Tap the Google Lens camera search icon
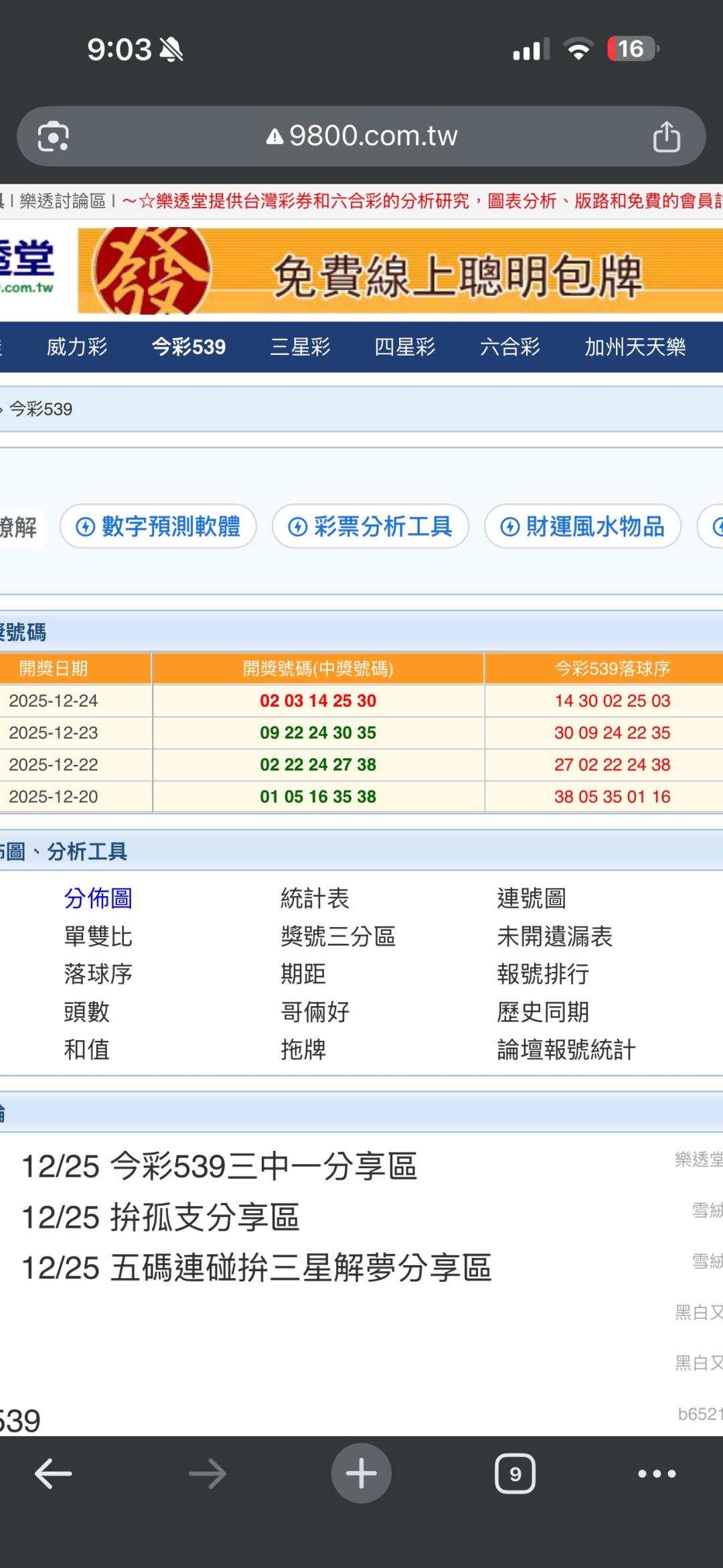This screenshot has width=723, height=1568. click(54, 137)
